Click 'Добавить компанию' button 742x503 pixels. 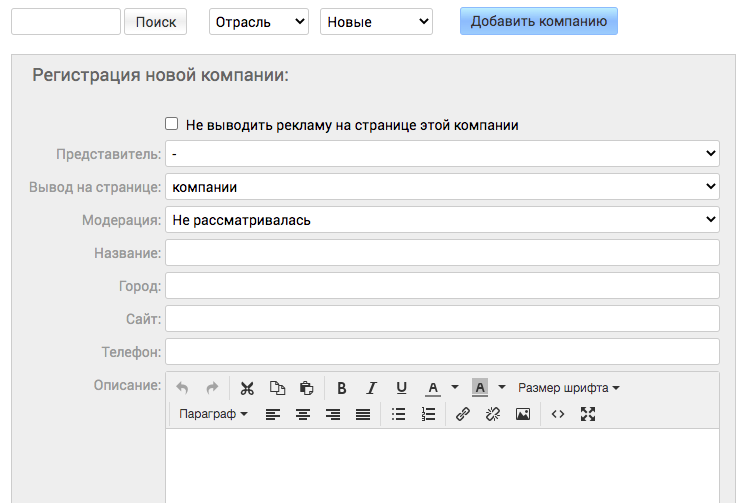click(539, 21)
